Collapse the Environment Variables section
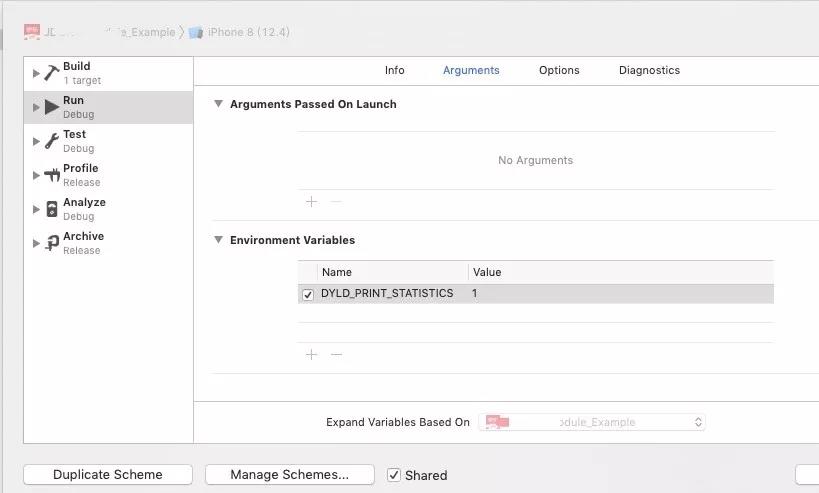Screen dimensions: 819x493 point(218,240)
